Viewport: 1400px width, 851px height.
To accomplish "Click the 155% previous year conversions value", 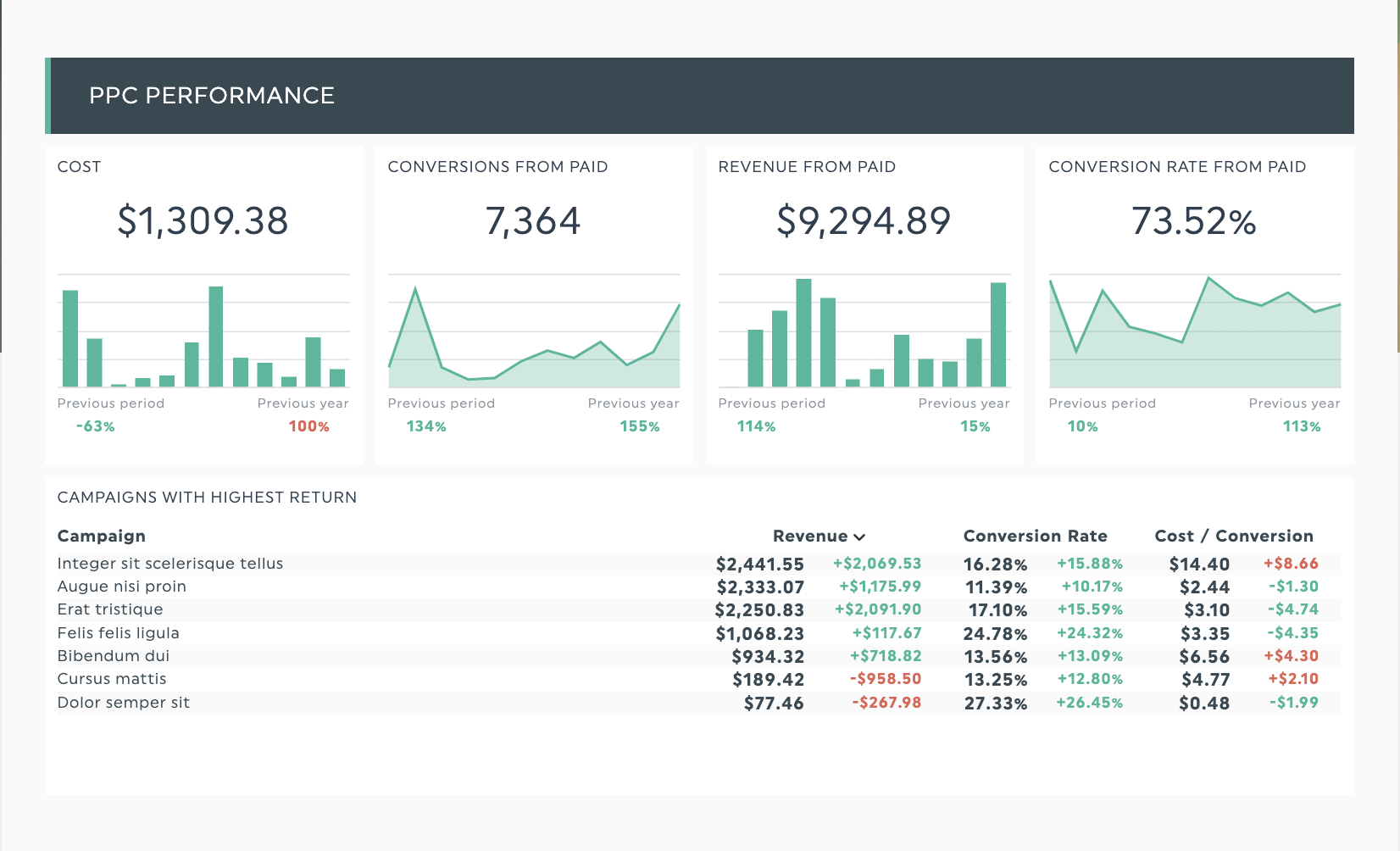I will [640, 426].
